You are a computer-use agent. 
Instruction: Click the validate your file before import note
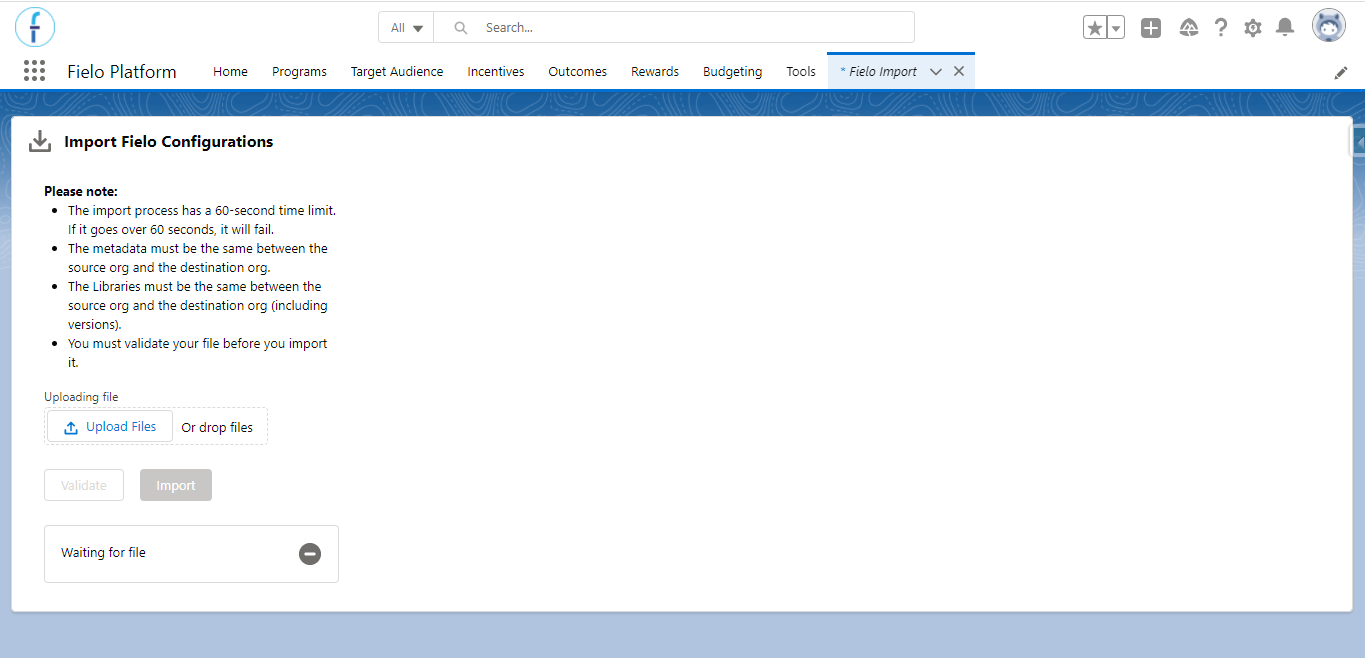(198, 353)
